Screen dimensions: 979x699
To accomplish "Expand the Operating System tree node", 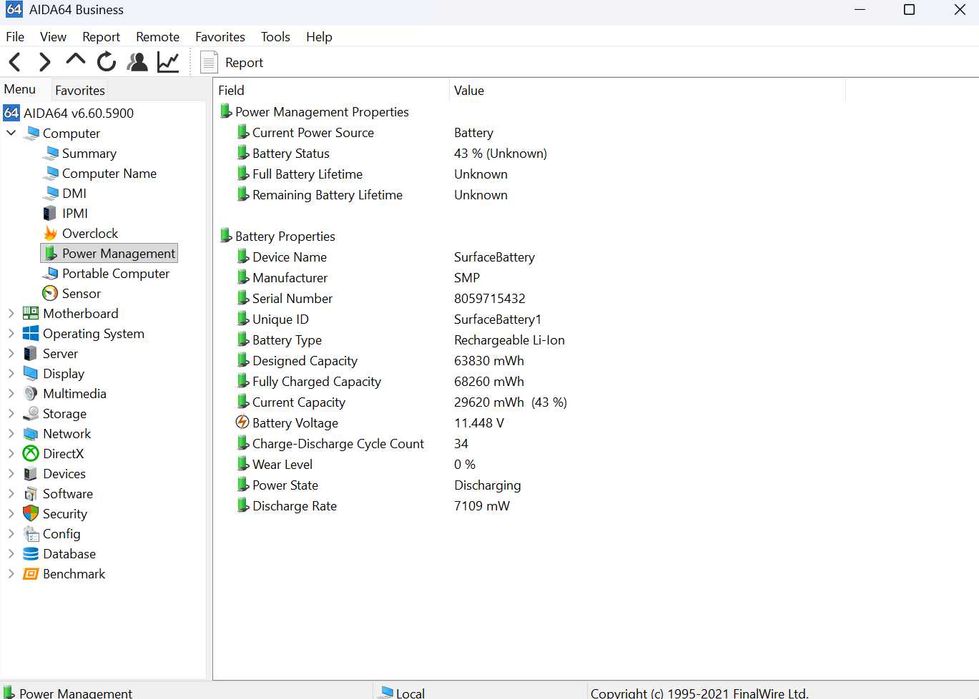I will point(11,333).
